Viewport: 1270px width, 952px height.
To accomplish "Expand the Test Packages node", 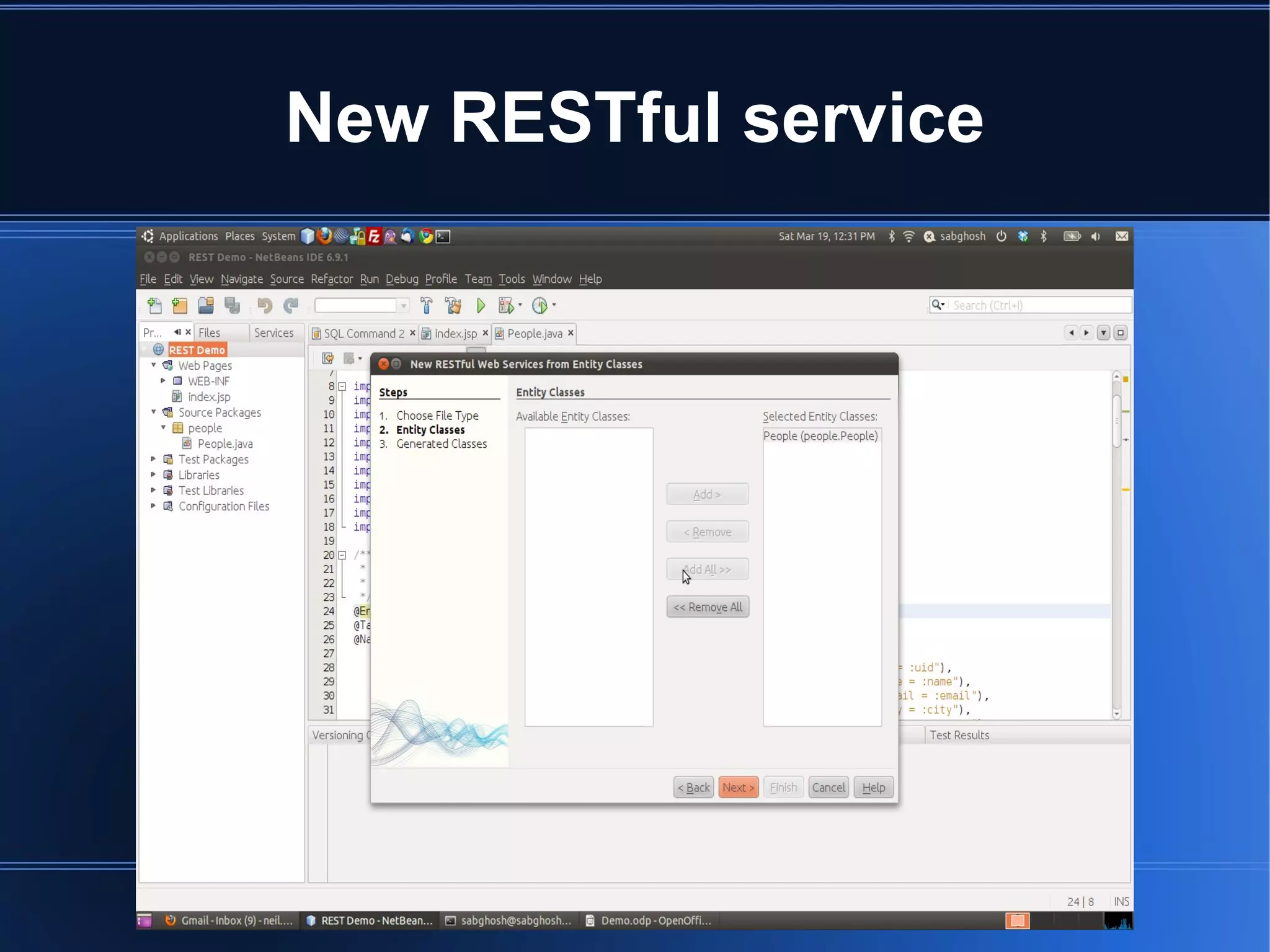I will coord(153,459).
